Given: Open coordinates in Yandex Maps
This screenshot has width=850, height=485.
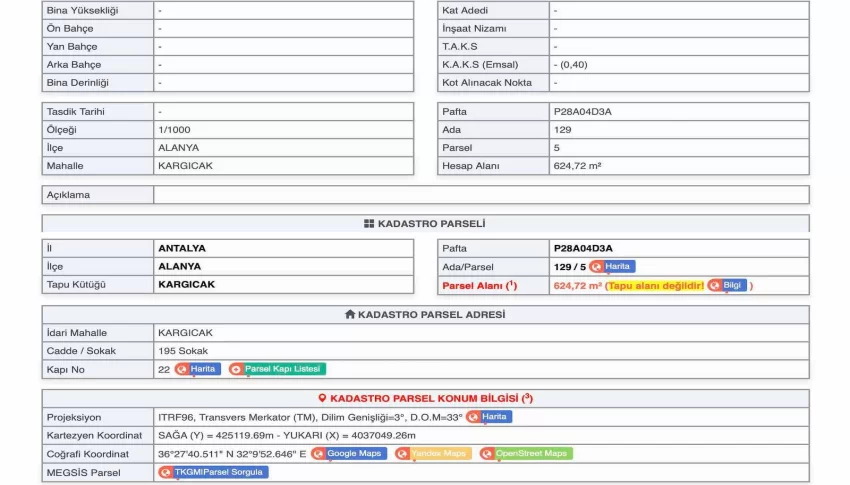Looking at the screenshot, I should (432, 453).
